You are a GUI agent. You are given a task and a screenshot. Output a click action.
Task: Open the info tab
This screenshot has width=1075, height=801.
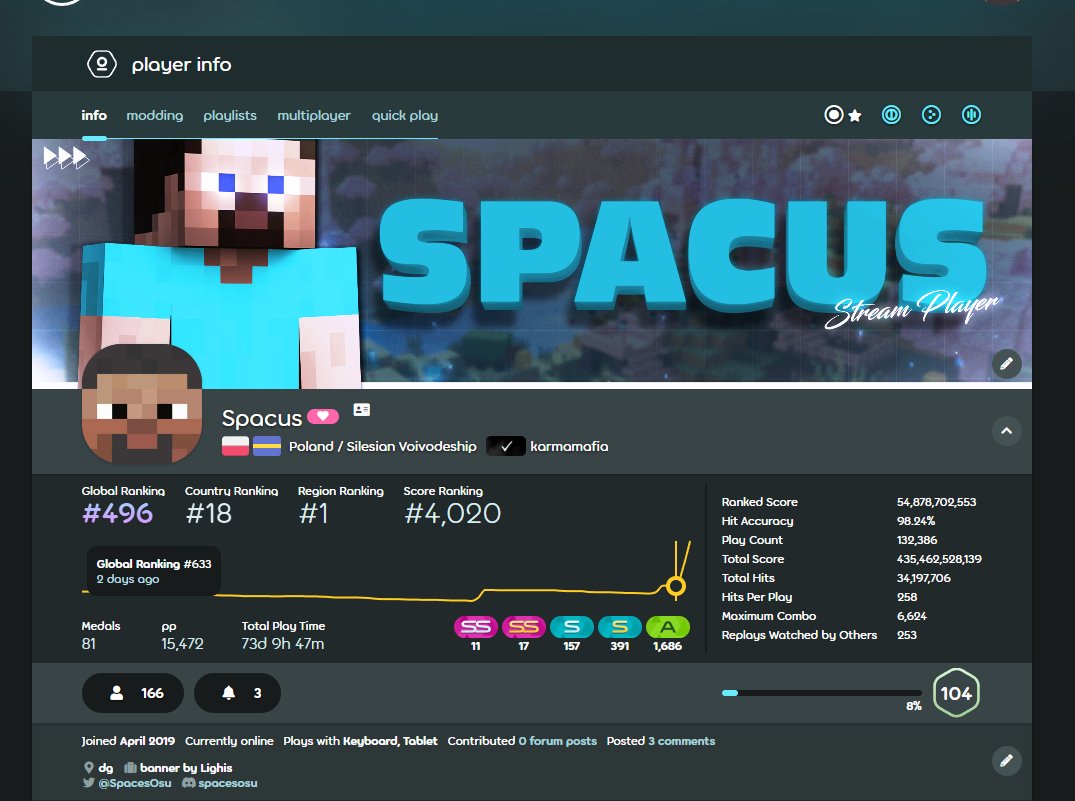[94, 115]
